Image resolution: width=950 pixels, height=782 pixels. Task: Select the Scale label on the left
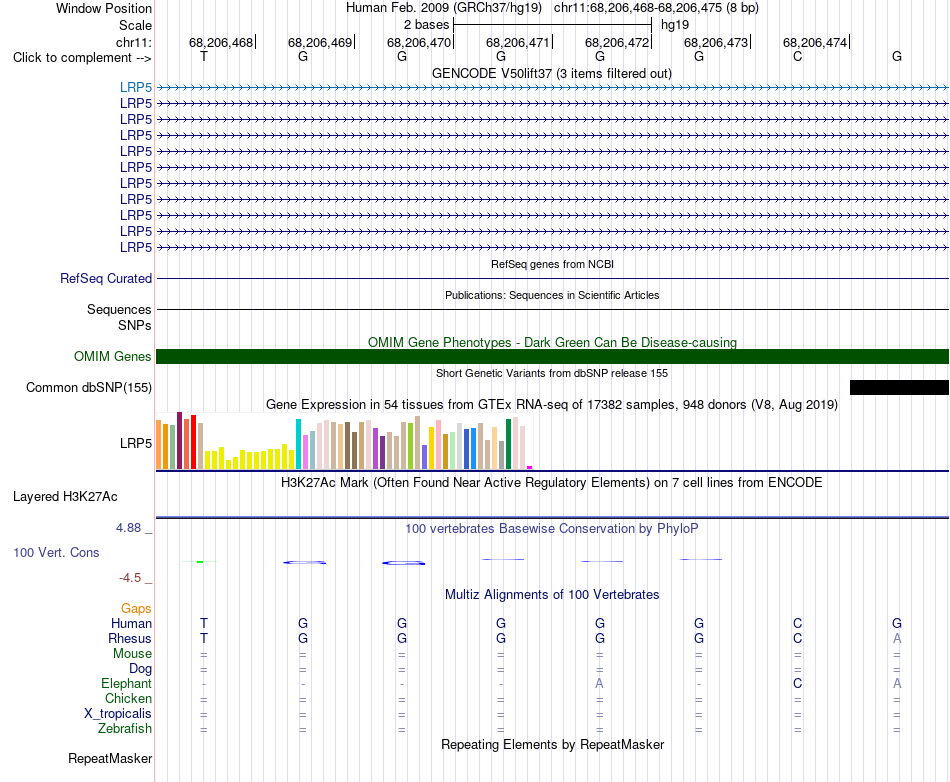135,25
